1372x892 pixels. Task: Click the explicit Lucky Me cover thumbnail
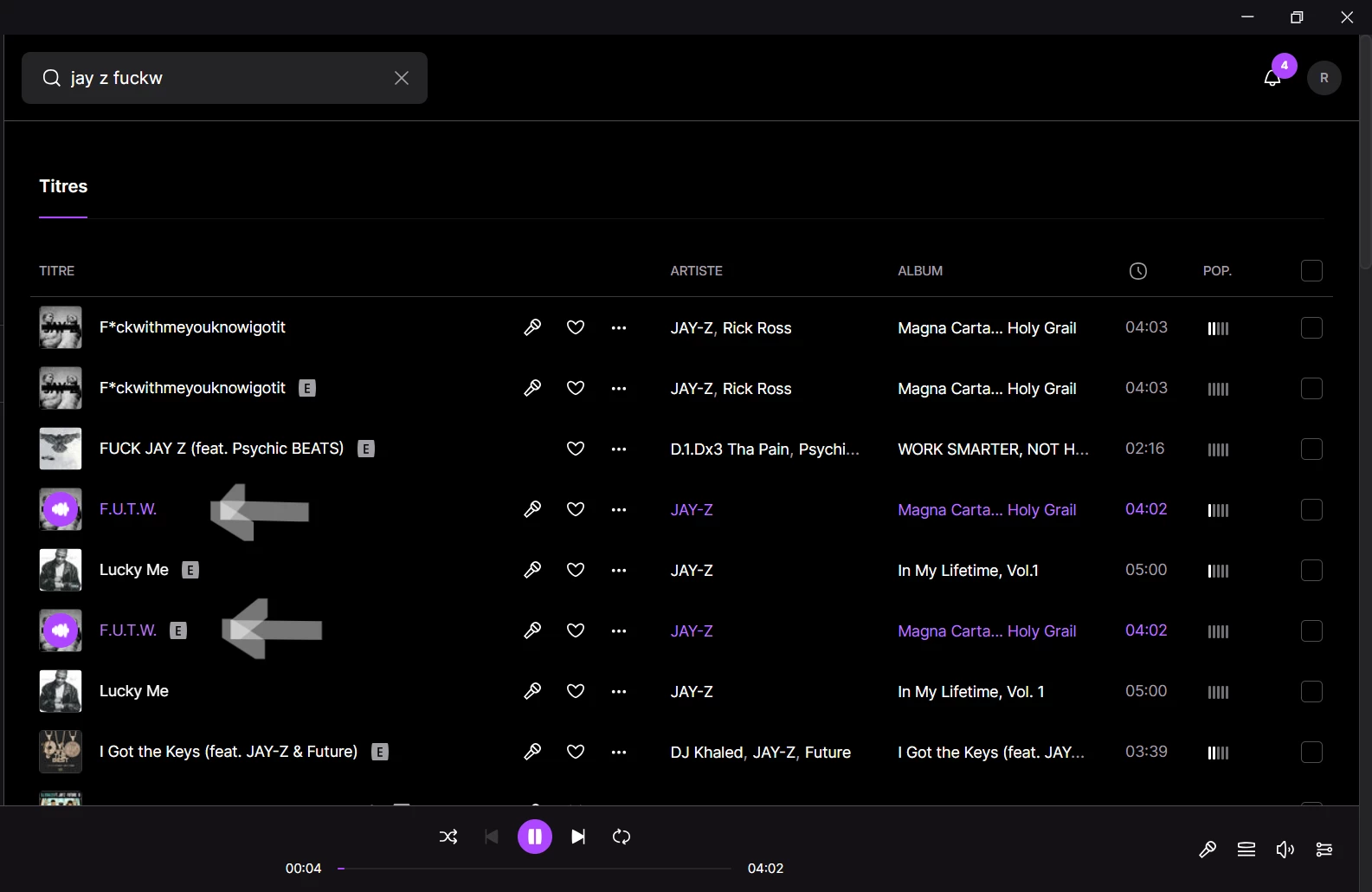point(61,570)
